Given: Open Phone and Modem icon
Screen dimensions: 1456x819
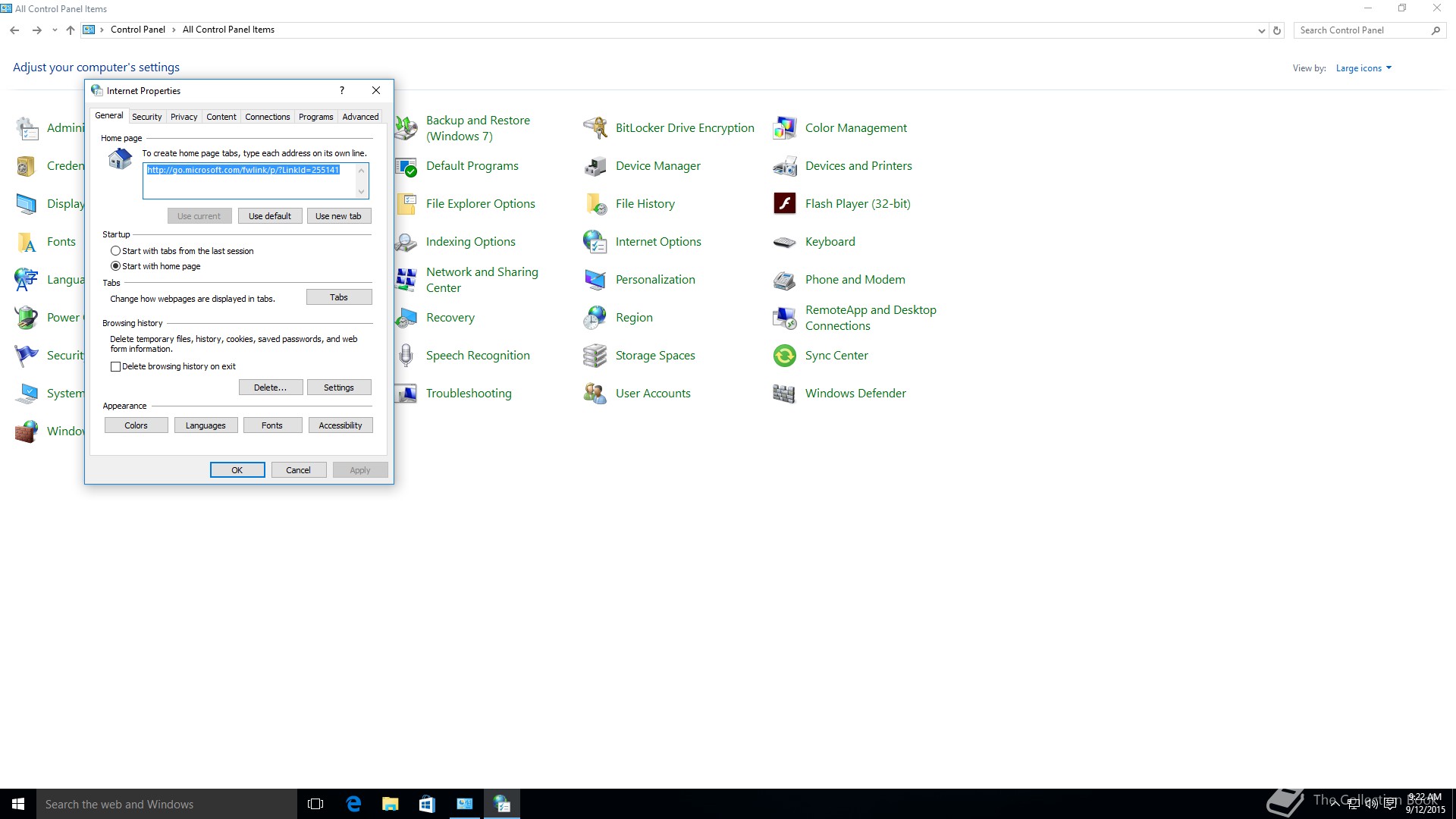Looking at the screenshot, I should pyautogui.click(x=785, y=280).
